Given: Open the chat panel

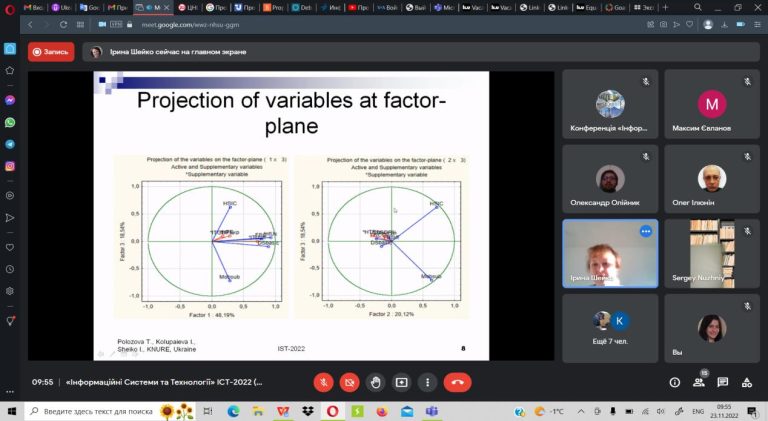Looking at the screenshot, I should pos(722,382).
